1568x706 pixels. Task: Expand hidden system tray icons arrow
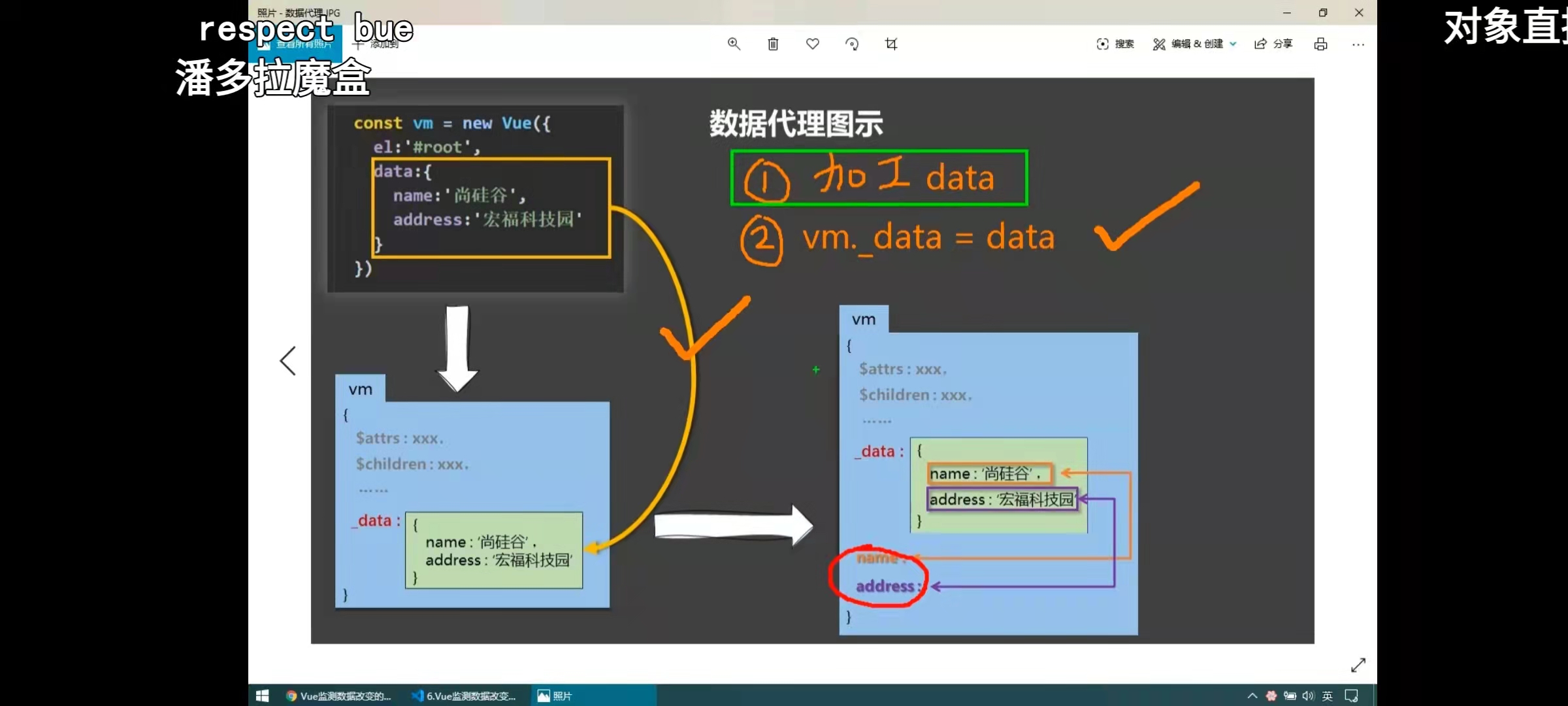[x=1252, y=696]
